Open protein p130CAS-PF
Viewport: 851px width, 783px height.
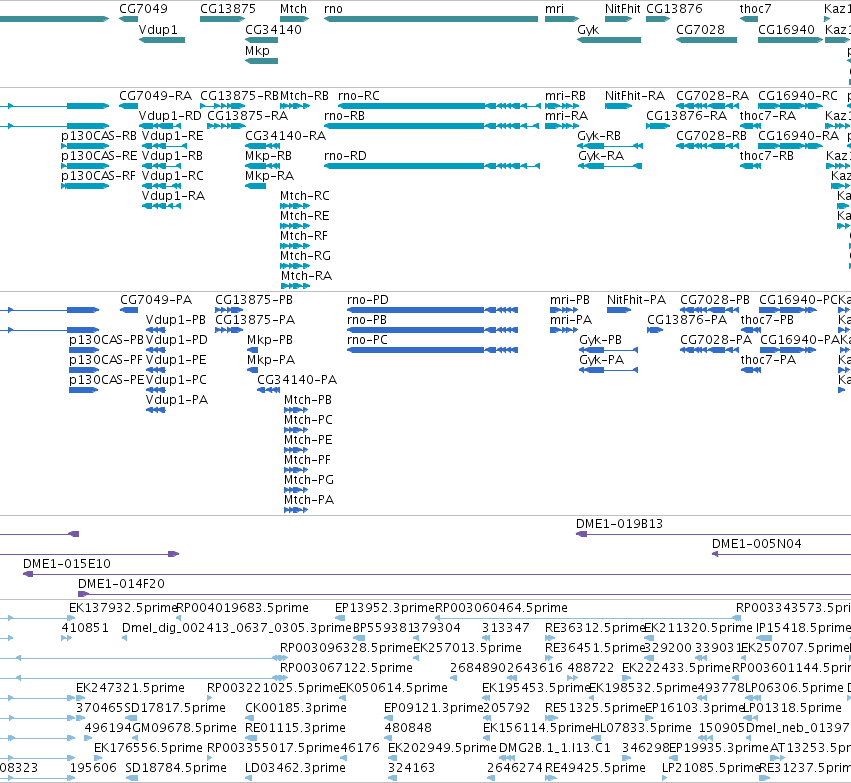click(106, 360)
